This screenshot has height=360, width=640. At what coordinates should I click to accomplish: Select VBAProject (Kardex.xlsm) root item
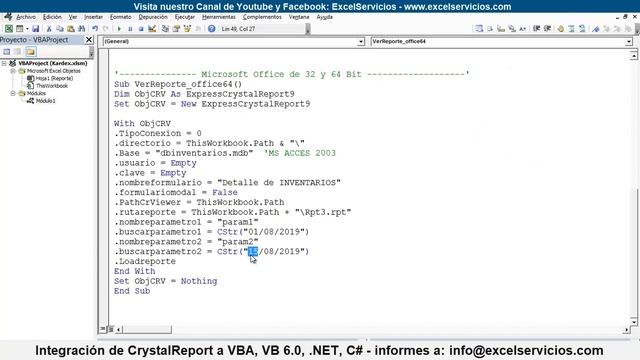[x=53, y=63]
